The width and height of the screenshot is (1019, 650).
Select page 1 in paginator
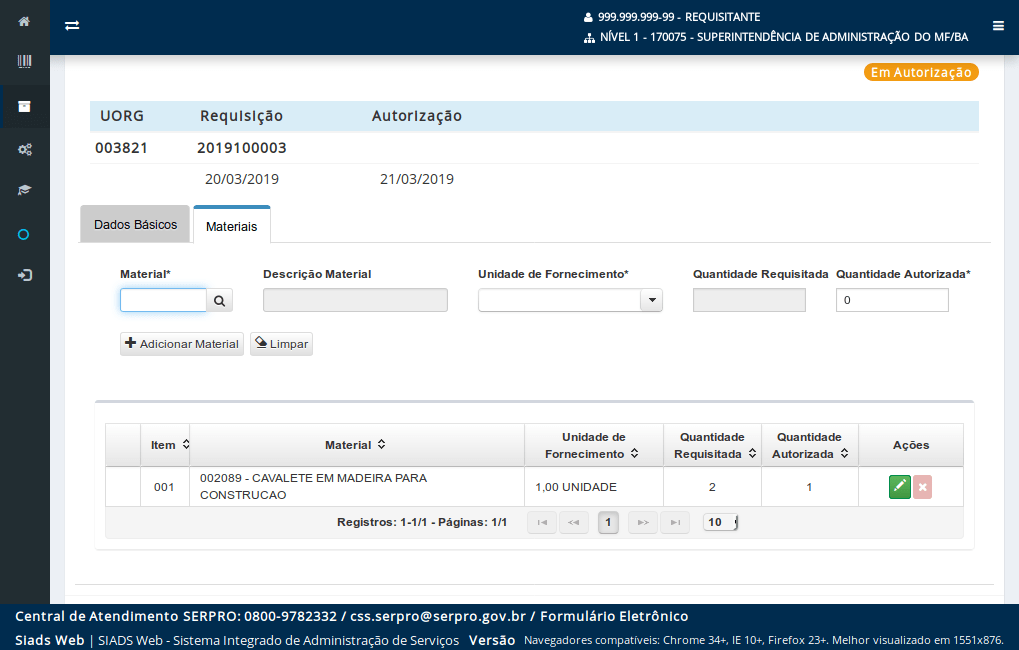click(608, 523)
